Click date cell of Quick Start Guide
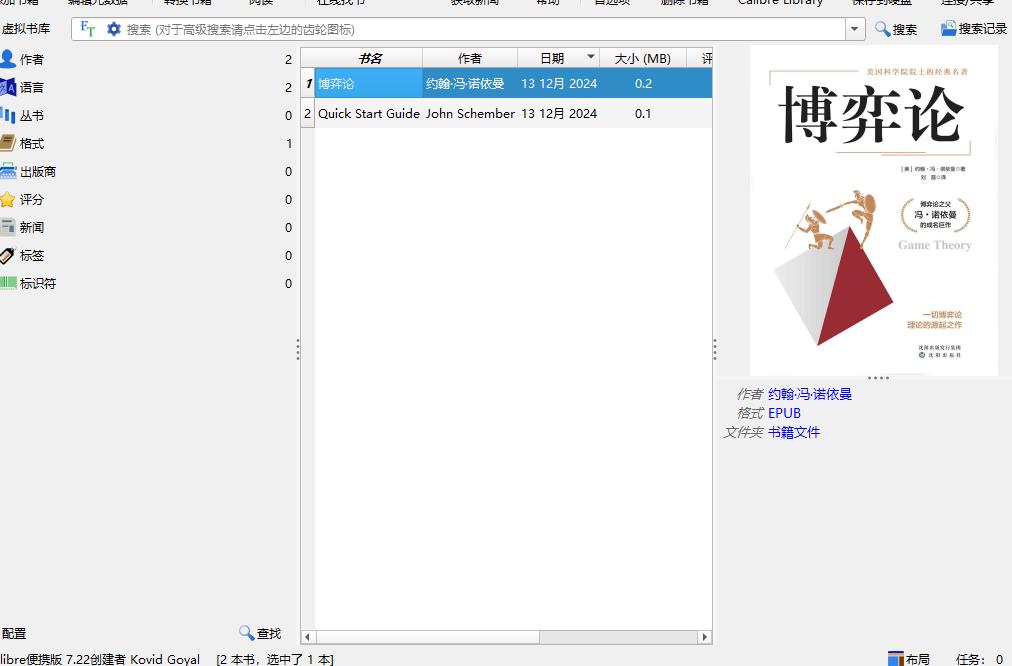The width and height of the screenshot is (1012, 666). [x=559, y=114]
